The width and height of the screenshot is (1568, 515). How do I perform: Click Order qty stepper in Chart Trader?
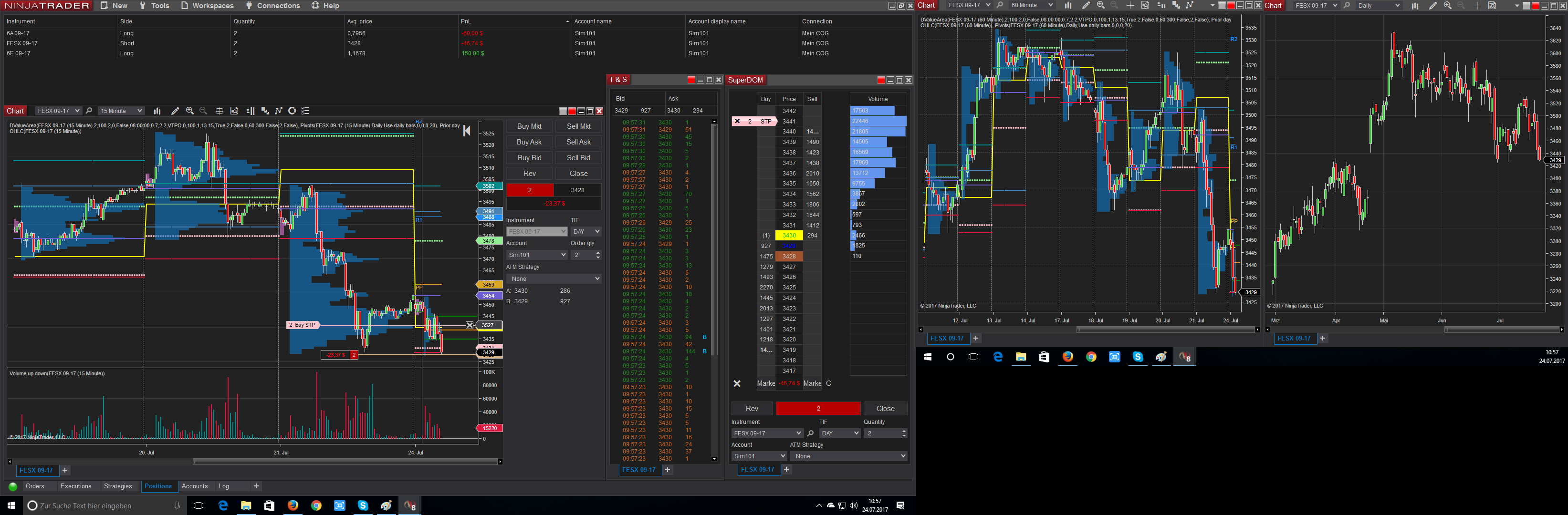pos(598,255)
